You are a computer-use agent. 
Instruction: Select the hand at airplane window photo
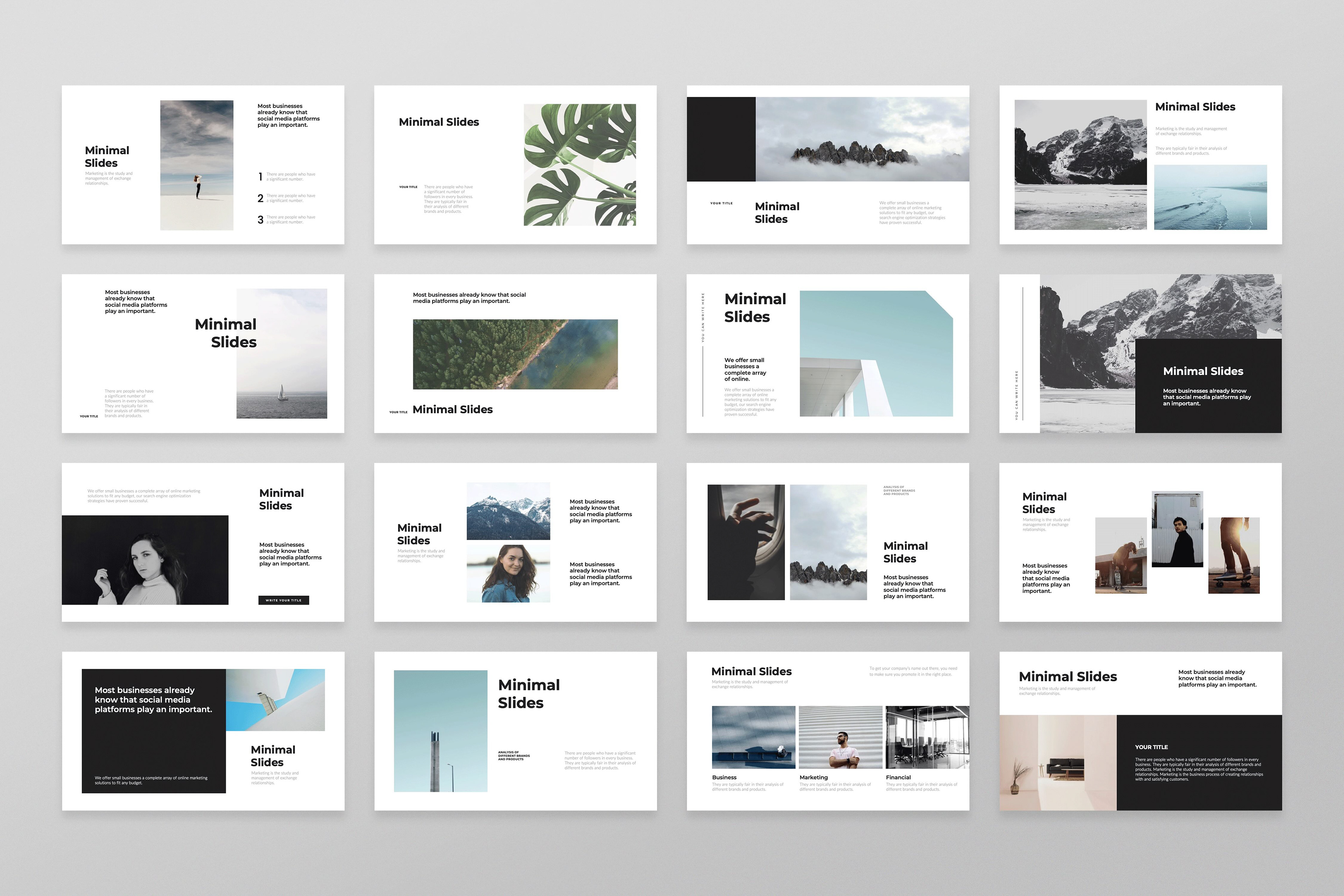746,542
